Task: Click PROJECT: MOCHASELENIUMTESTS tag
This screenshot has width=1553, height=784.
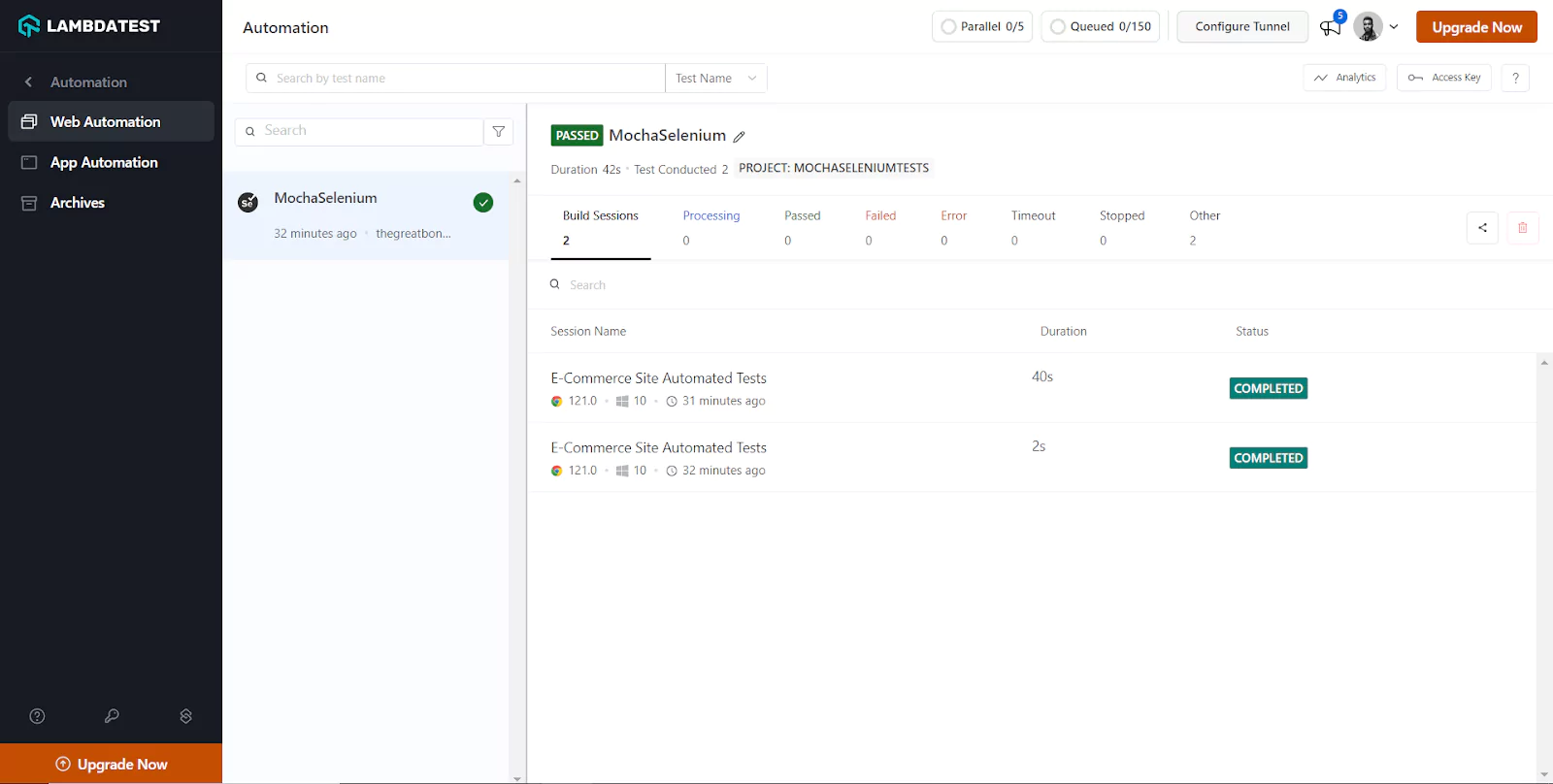Action: [834, 168]
